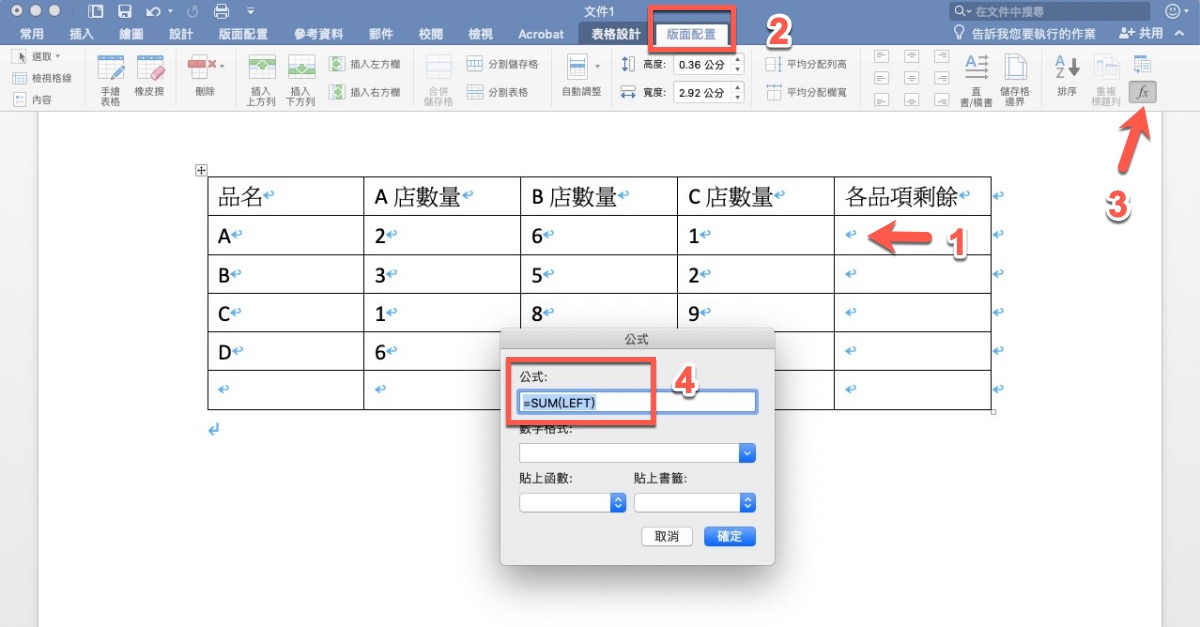Click the Cancel (取消) button in dialog
The height and width of the screenshot is (627, 1200).
point(667,536)
